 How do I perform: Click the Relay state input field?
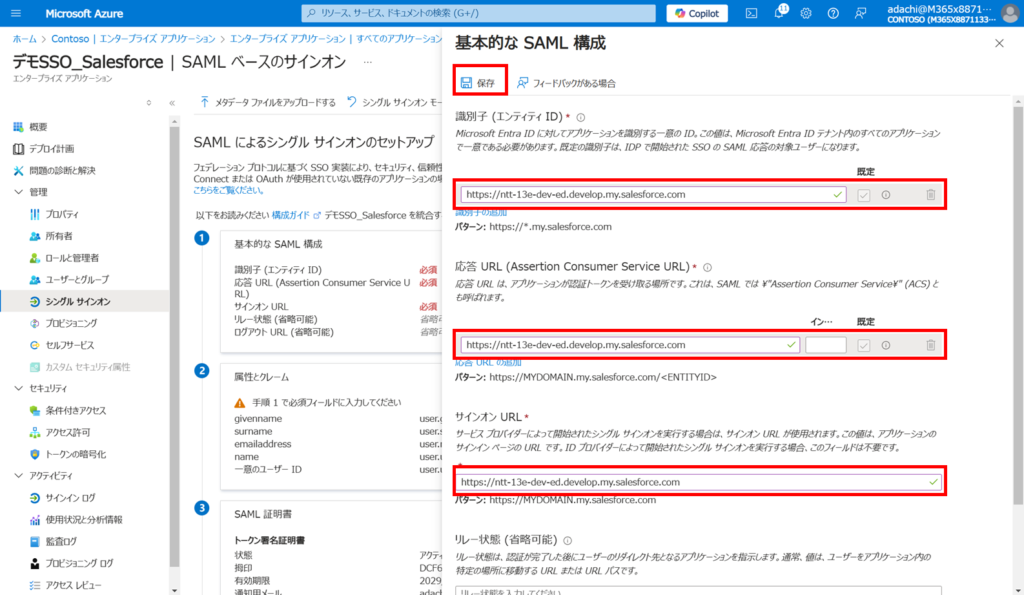click(x=699, y=591)
